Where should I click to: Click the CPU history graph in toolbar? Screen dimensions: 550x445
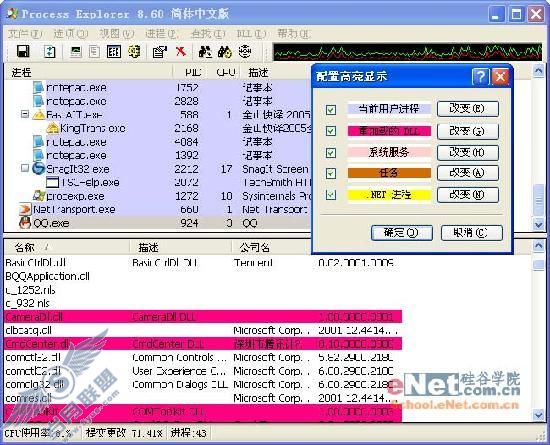click(408, 52)
